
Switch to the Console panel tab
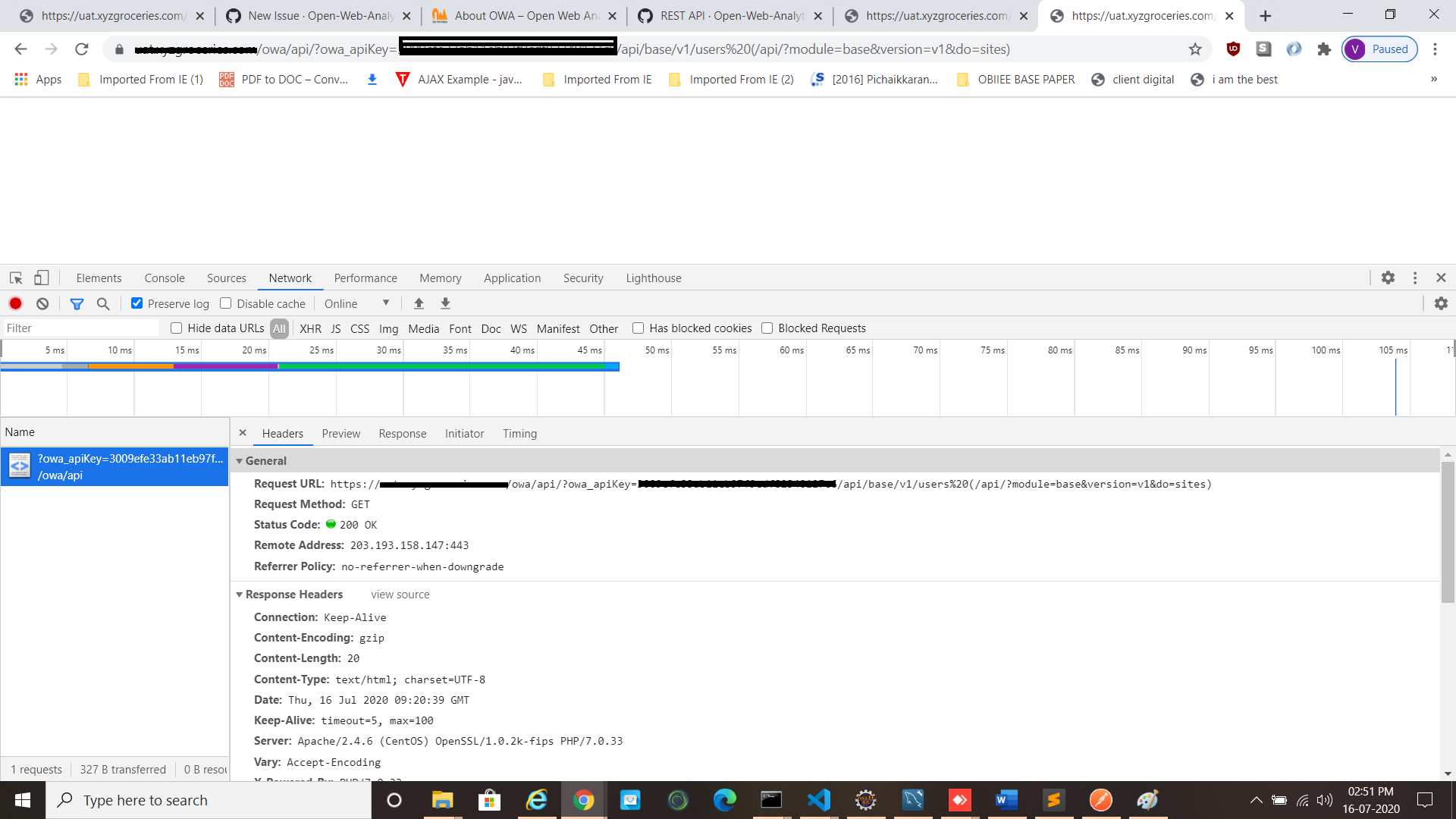click(x=165, y=278)
